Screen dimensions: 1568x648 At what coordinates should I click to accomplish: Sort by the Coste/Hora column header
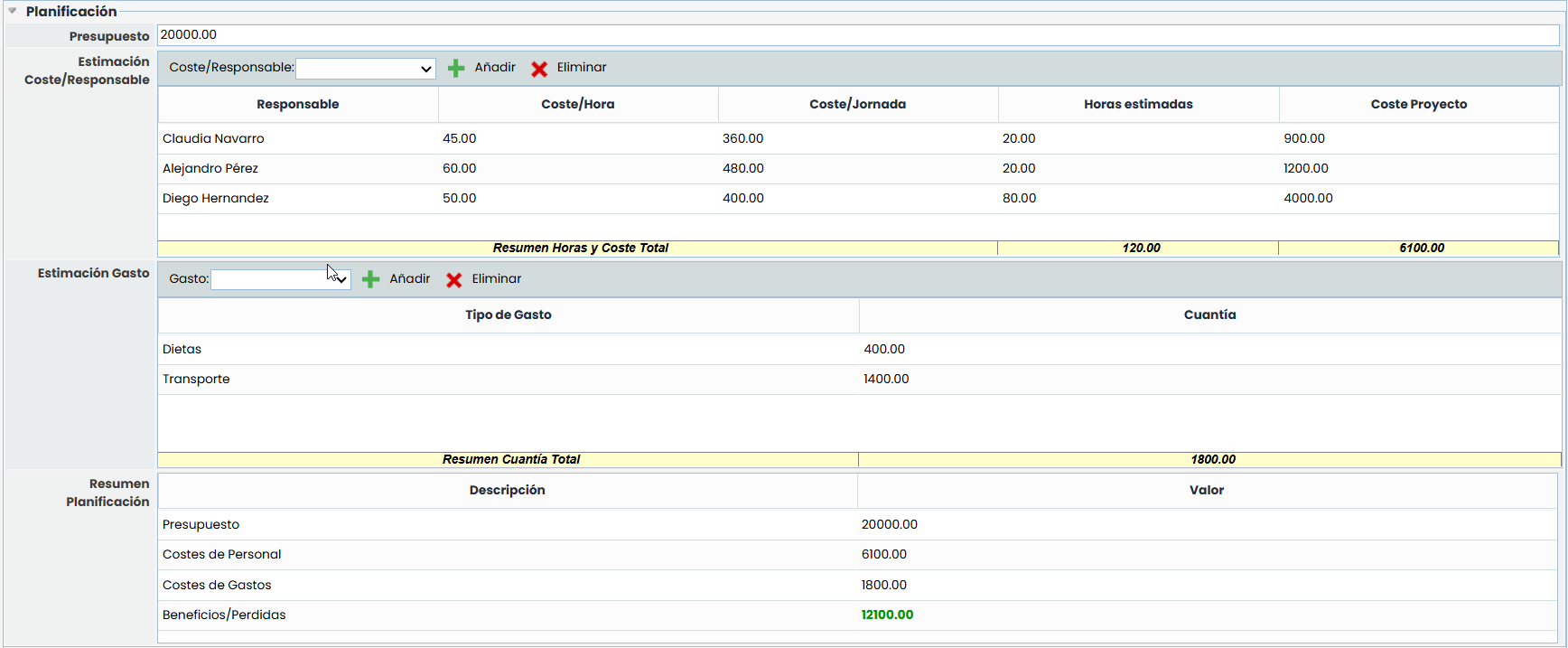(578, 105)
